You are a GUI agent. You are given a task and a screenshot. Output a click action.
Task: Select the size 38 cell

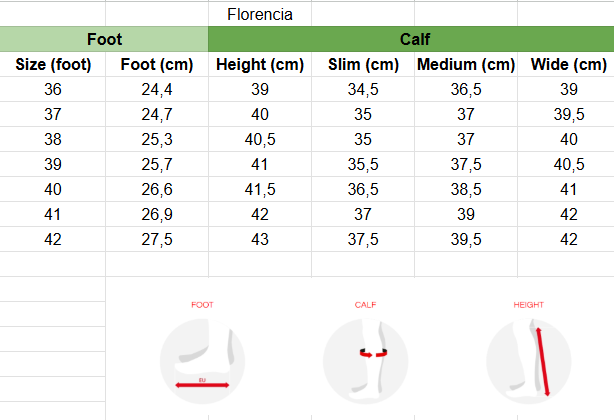tap(53, 140)
